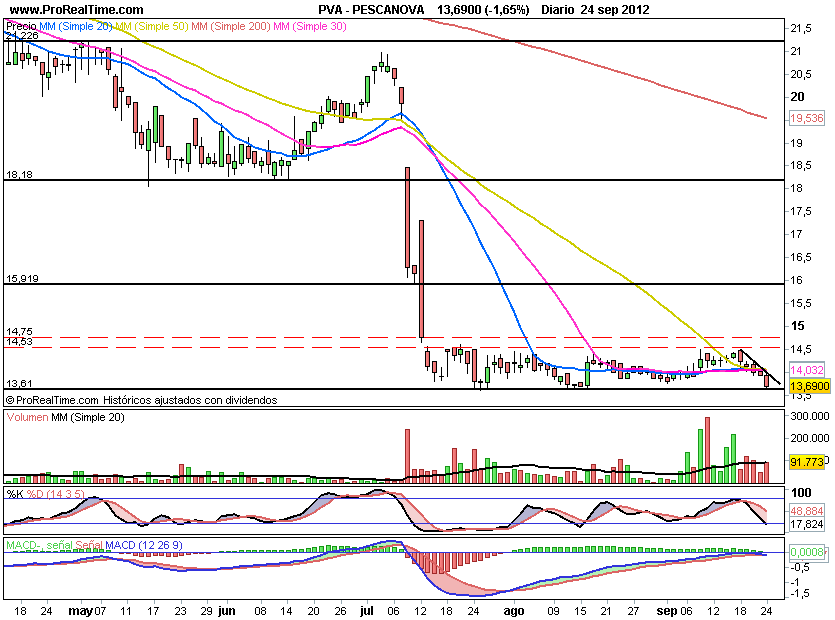Click the red MM (Simple 200) label
The height and width of the screenshot is (620, 835).
(x=231, y=22)
